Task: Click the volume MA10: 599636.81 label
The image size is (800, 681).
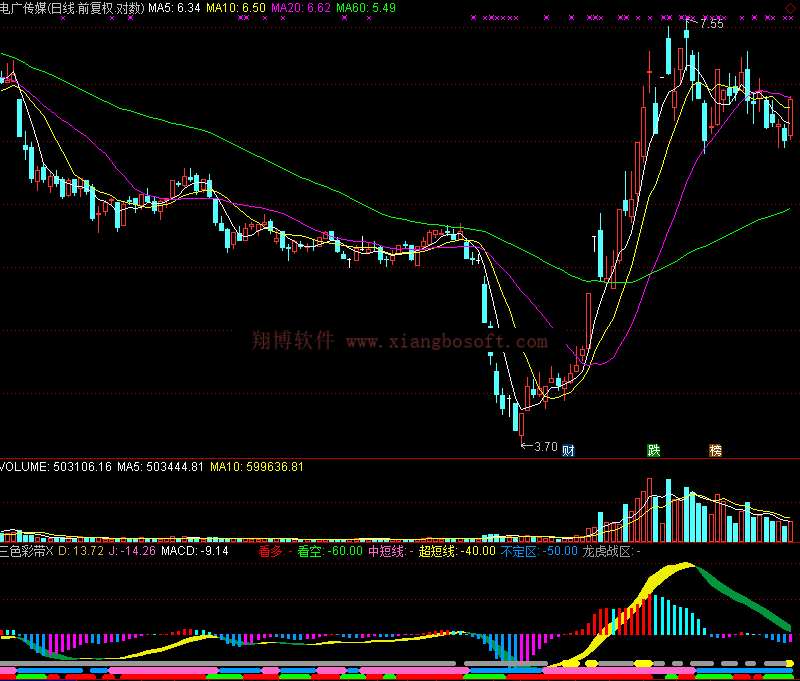Action: (x=257, y=467)
